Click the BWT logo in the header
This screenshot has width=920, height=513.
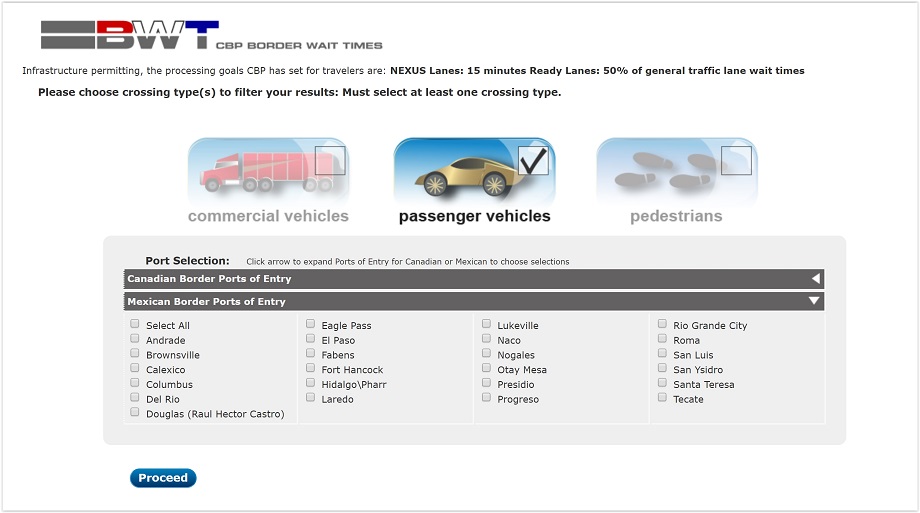click(130, 36)
